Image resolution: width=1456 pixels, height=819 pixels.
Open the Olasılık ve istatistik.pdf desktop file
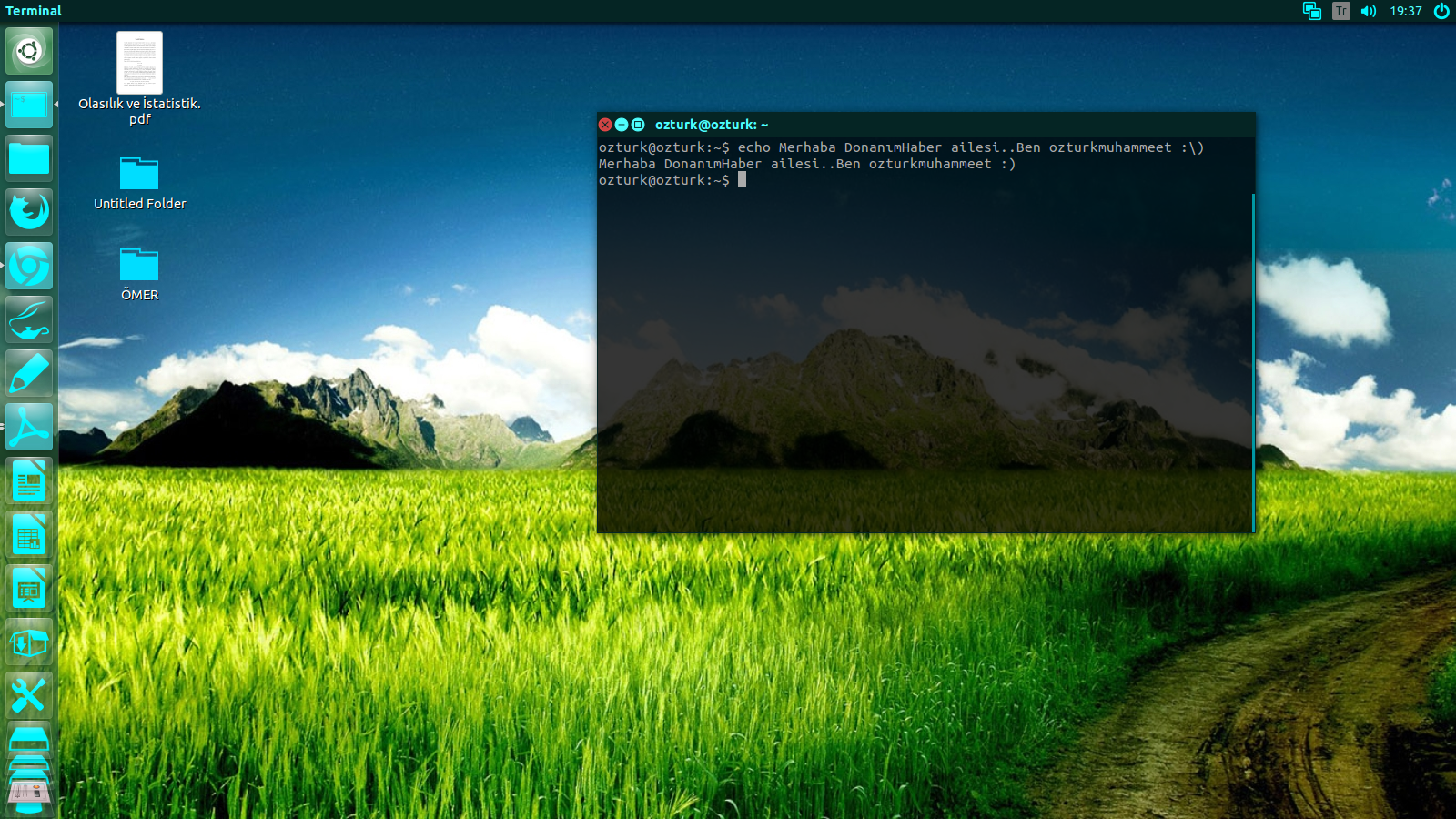pos(139,78)
